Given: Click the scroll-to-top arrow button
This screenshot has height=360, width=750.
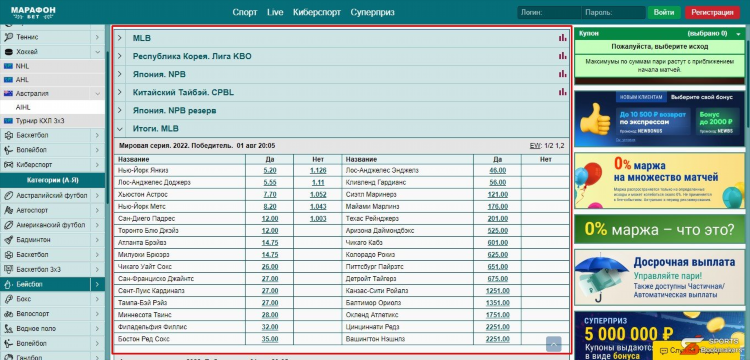Looking at the screenshot, I should click(x=553, y=344).
